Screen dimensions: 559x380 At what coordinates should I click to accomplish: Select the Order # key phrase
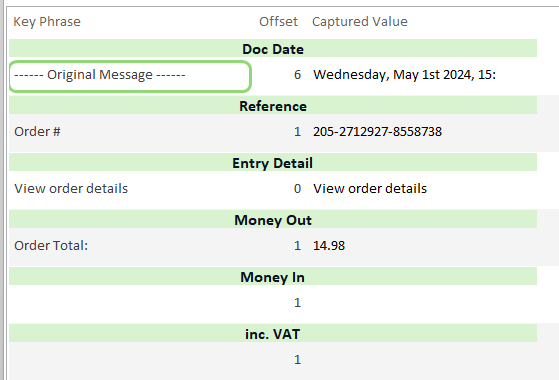[37, 132]
